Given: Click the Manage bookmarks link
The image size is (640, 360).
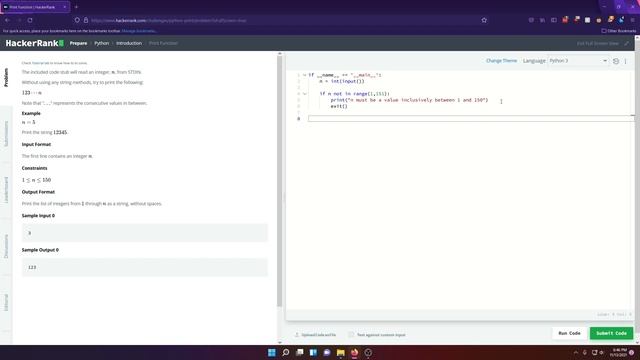Looking at the screenshot, I should (139, 31).
